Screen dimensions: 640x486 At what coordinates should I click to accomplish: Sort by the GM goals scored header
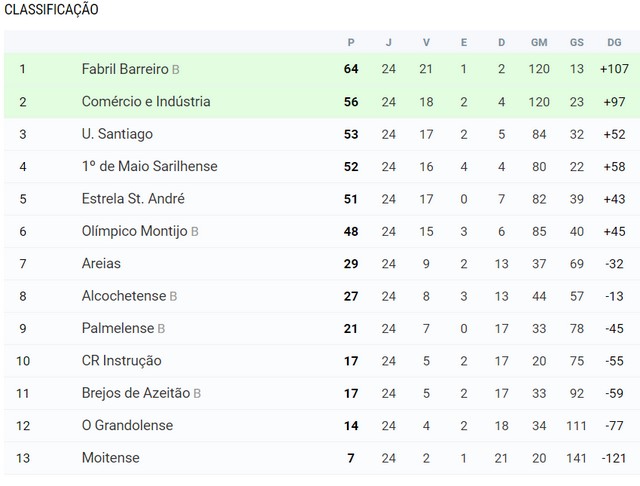click(539, 42)
